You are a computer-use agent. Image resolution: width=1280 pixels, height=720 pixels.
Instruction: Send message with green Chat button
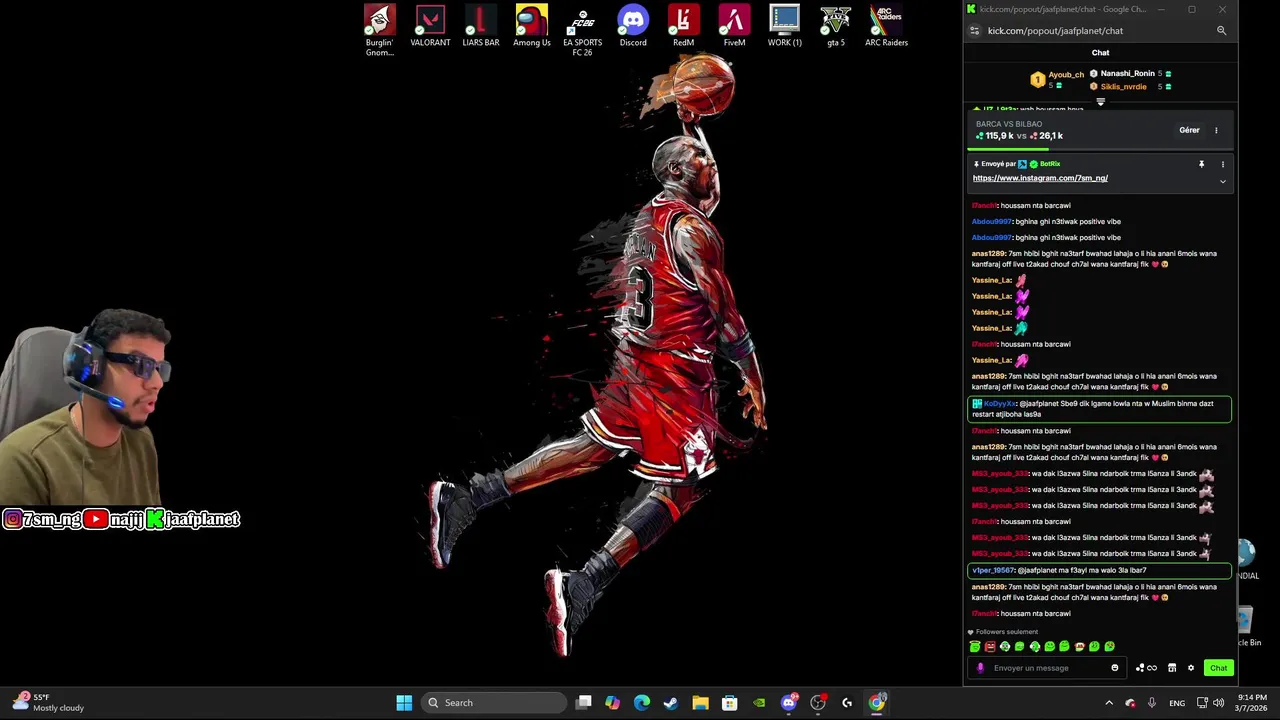[x=1218, y=668]
